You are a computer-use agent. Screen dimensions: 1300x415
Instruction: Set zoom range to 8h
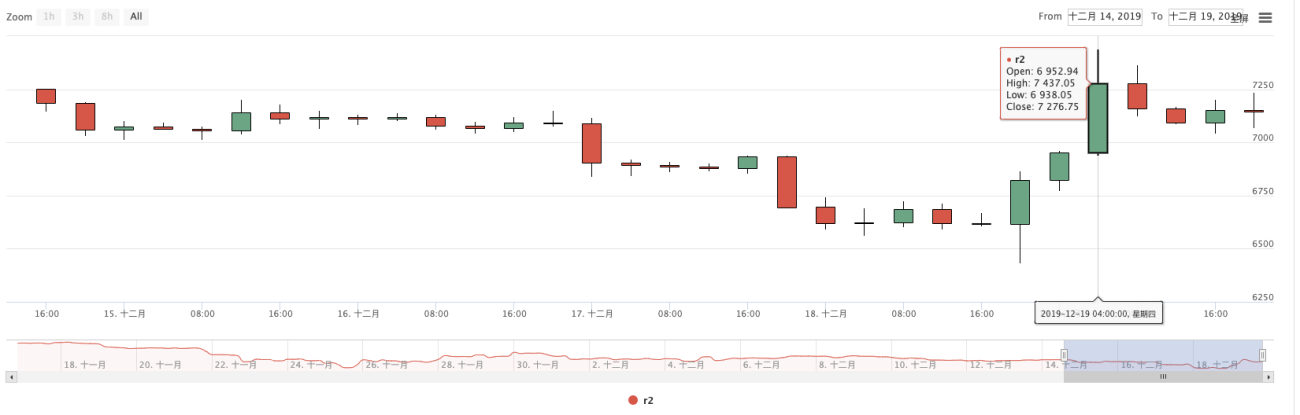pos(107,17)
